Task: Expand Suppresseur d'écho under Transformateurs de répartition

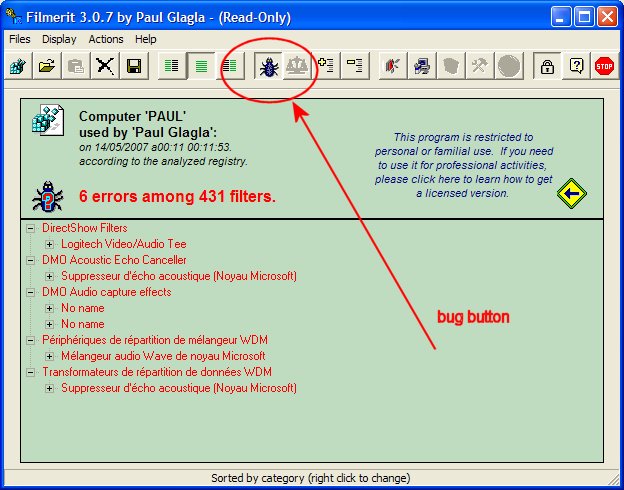Action: pos(49,388)
